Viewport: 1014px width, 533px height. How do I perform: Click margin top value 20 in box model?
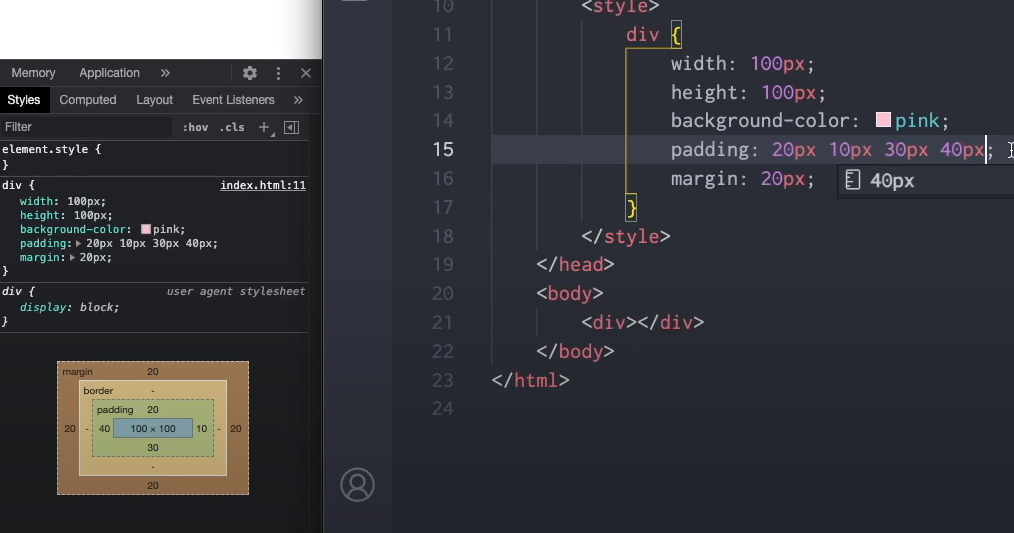pyautogui.click(x=153, y=371)
